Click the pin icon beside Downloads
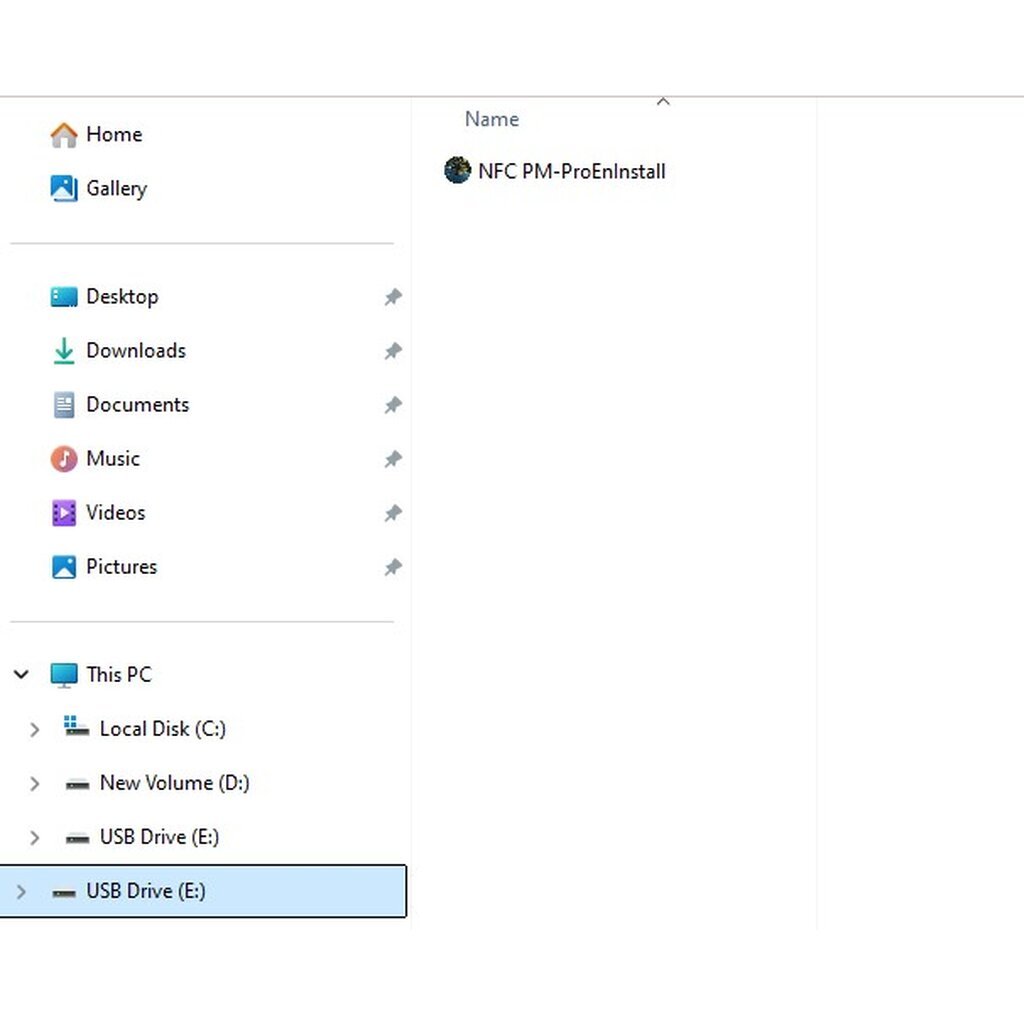 point(392,351)
